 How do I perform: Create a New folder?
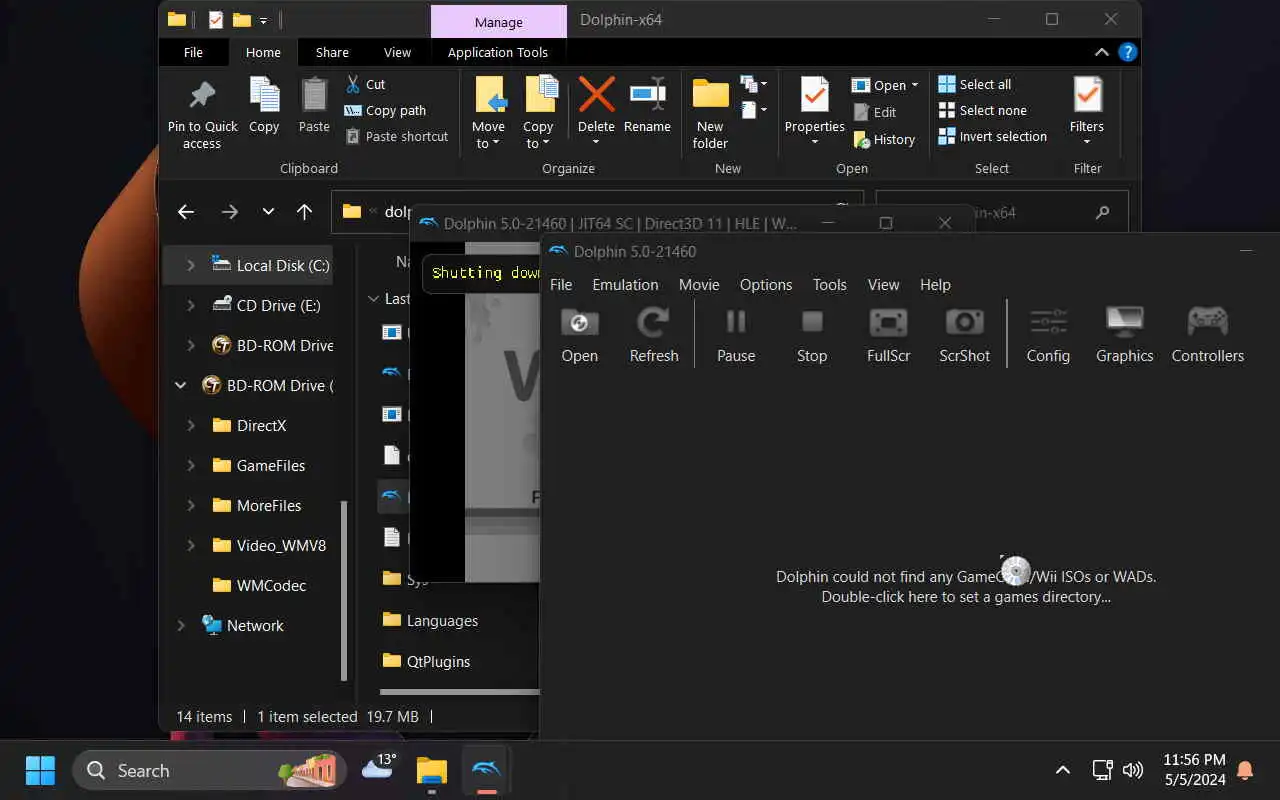pos(710,114)
